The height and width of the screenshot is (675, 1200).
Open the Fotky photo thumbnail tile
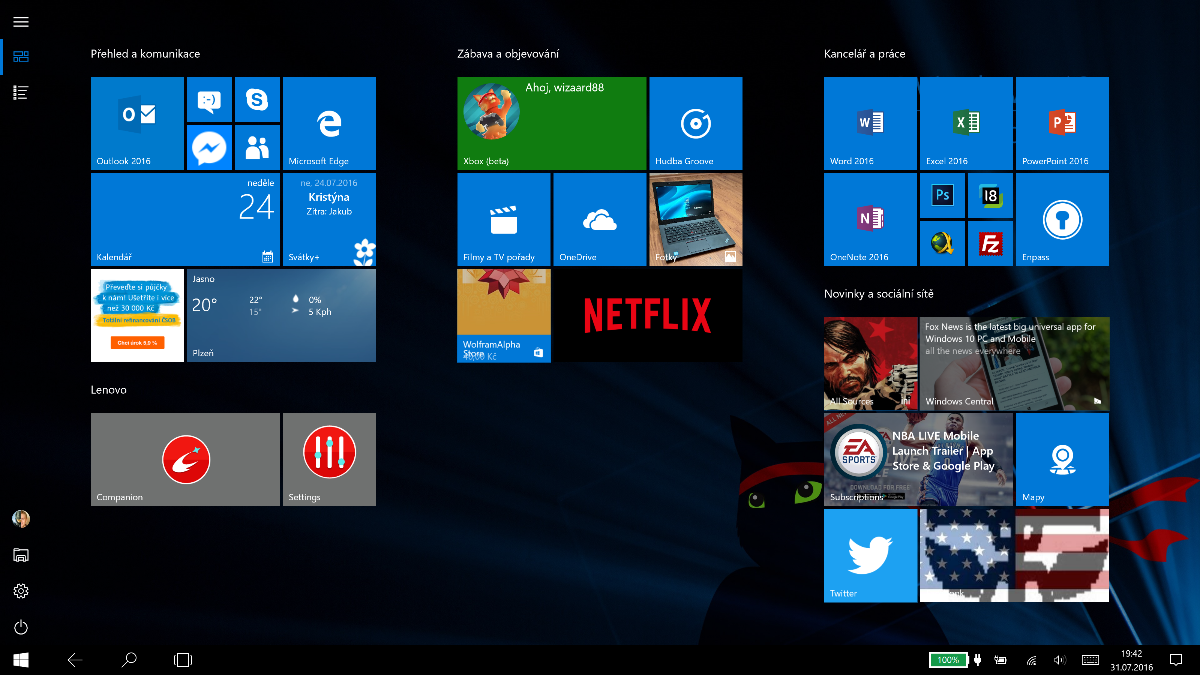695,219
